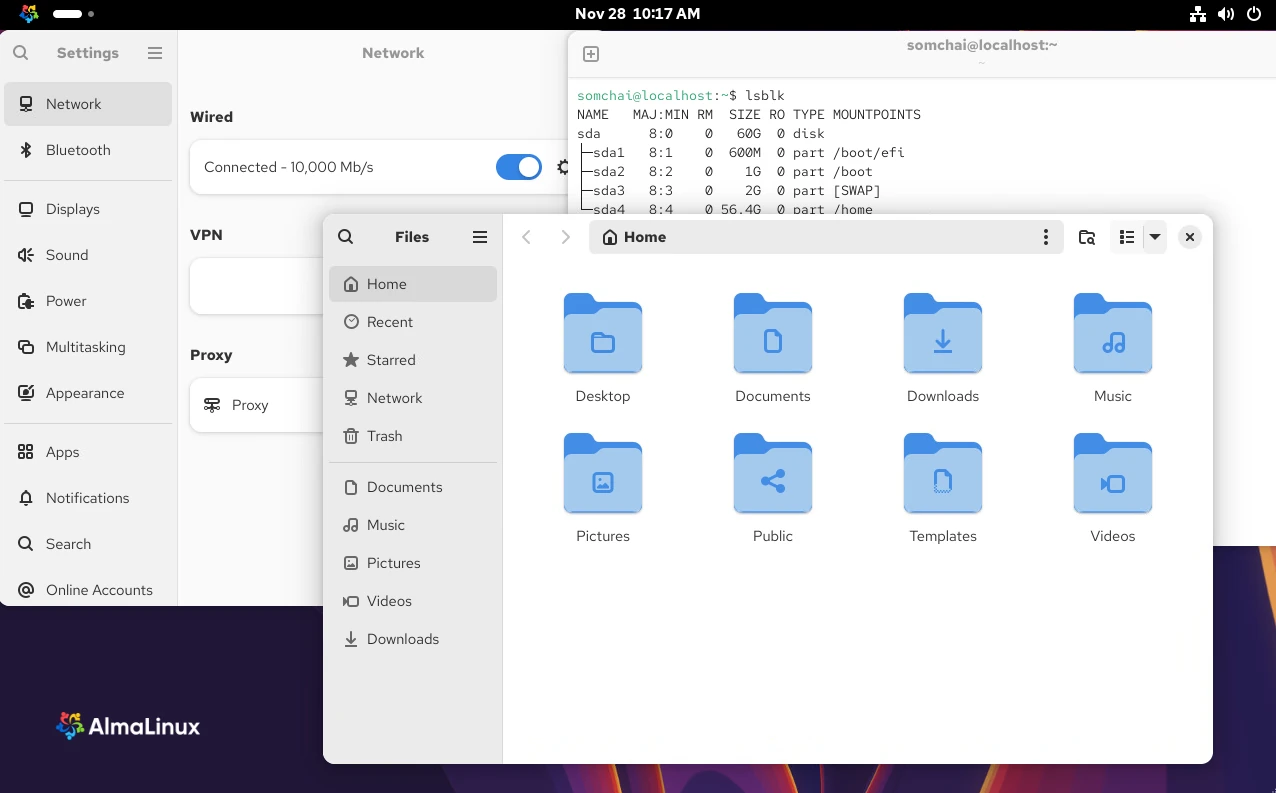Select Bluetooth in Settings sidebar
1276x793 pixels.
click(78, 150)
